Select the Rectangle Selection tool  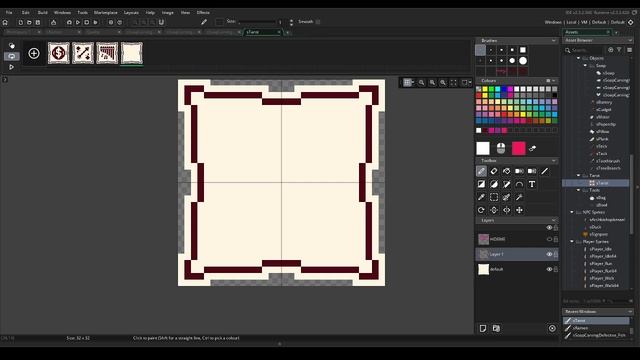(x=494, y=198)
